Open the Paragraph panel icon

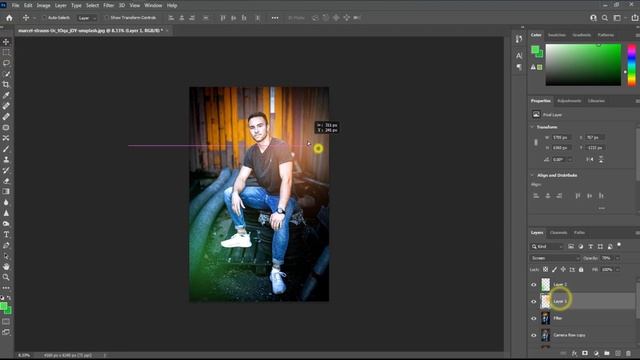click(x=519, y=67)
